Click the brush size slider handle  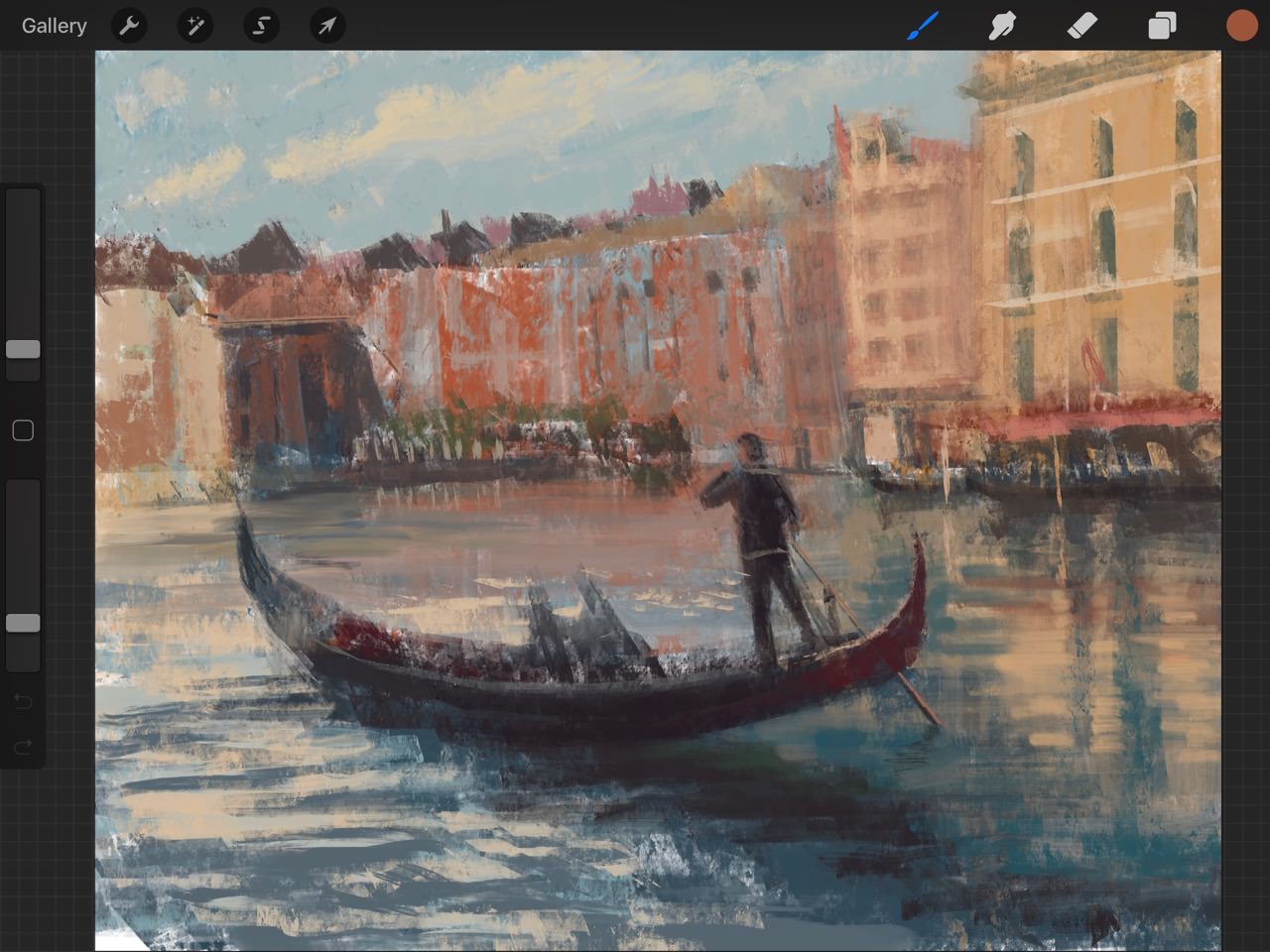[23, 349]
